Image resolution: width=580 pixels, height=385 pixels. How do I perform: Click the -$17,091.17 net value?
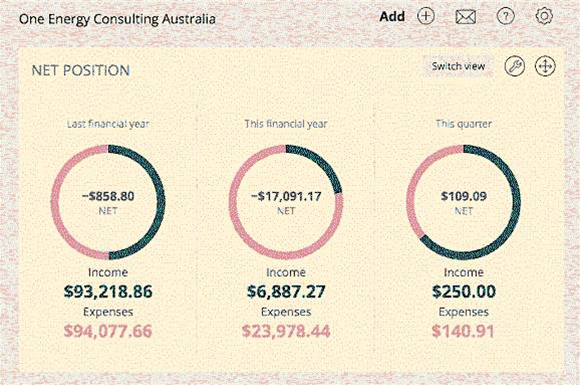(x=286, y=196)
